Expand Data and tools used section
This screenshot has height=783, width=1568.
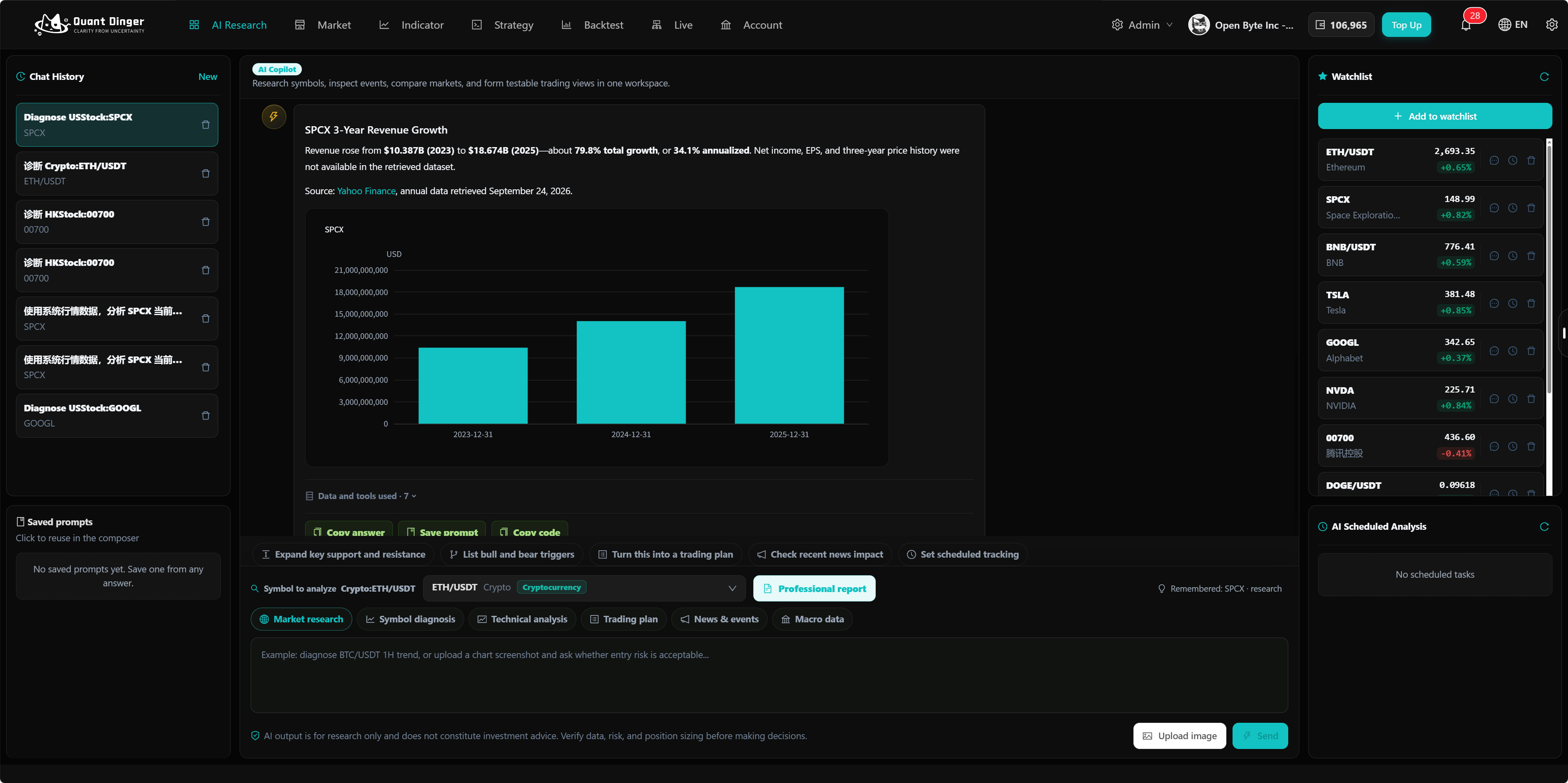pyautogui.click(x=361, y=496)
